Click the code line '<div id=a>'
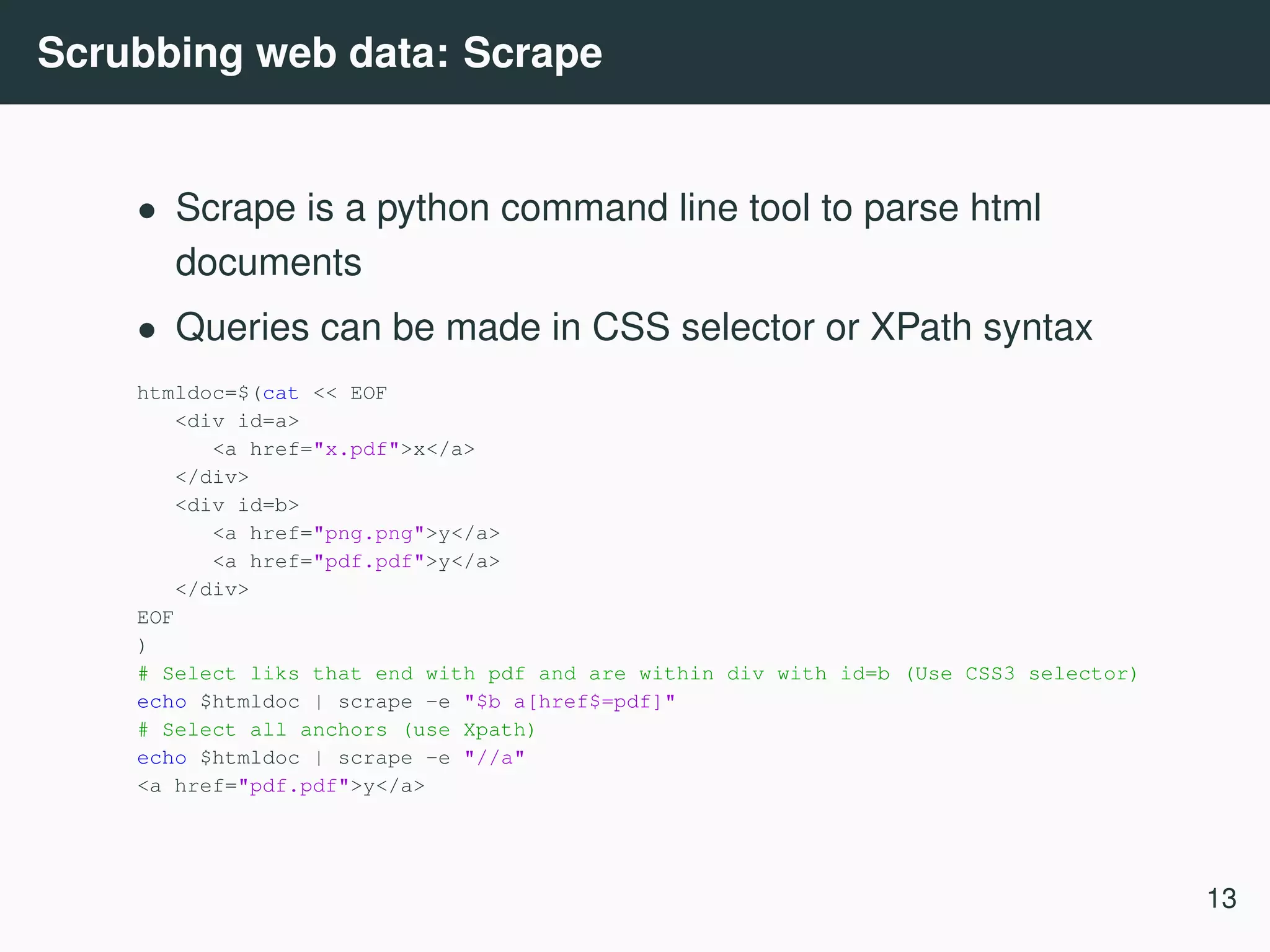This screenshot has height=952, width=1270. tap(237, 421)
